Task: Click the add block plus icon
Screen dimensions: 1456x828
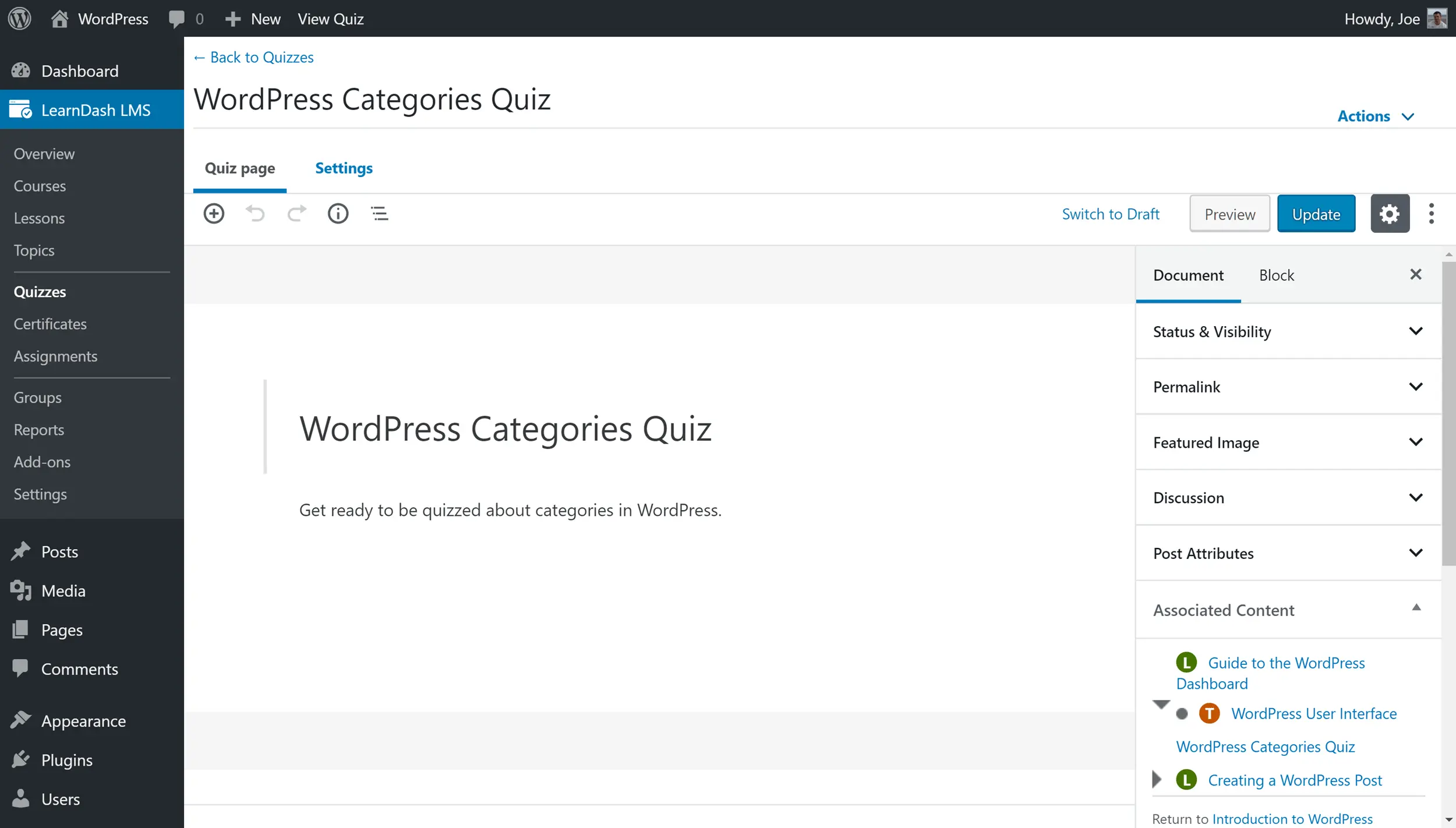Action: click(x=214, y=214)
